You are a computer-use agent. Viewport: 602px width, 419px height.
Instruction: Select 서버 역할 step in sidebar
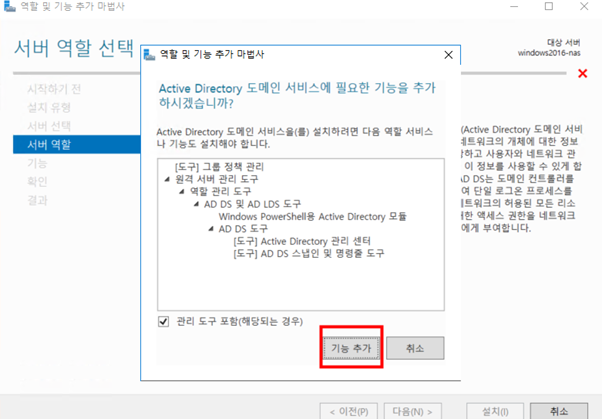tap(77, 144)
